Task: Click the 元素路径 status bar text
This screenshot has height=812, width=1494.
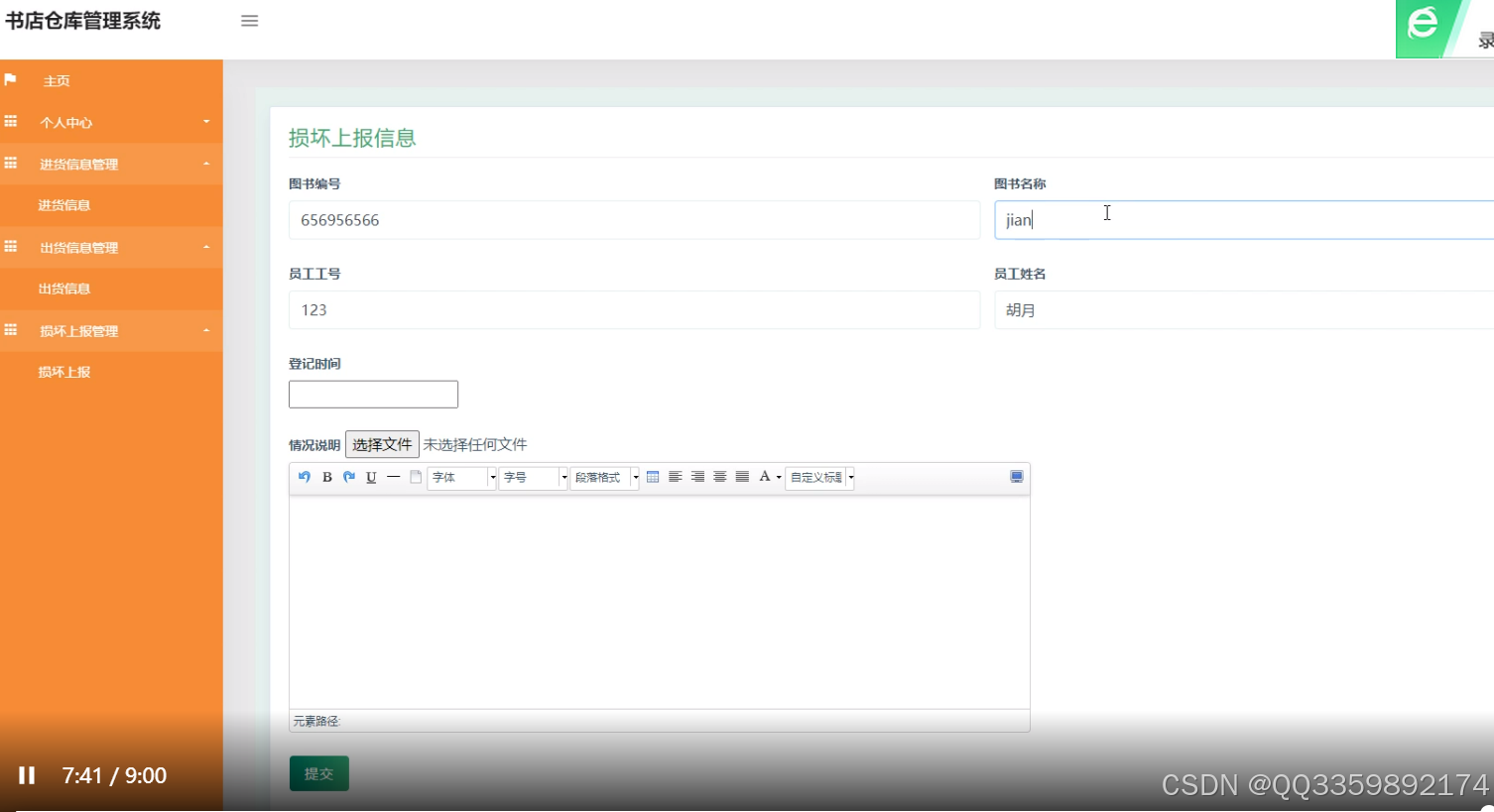Action: (x=316, y=721)
